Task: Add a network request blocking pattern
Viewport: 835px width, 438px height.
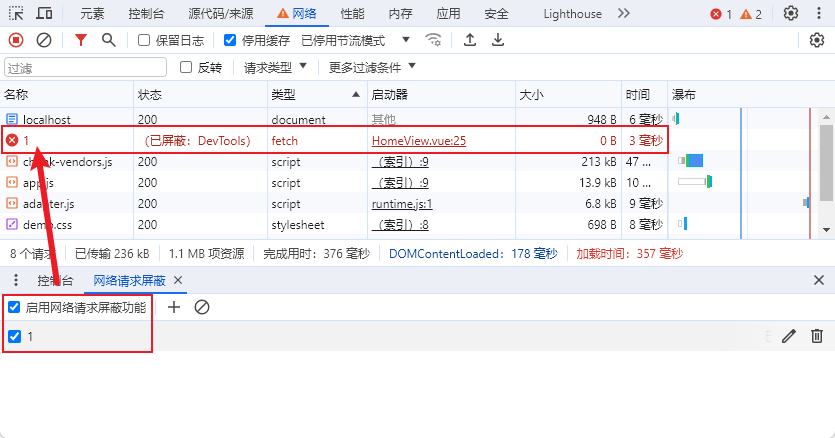Action: pyautogui.click(x=174, y=307)
